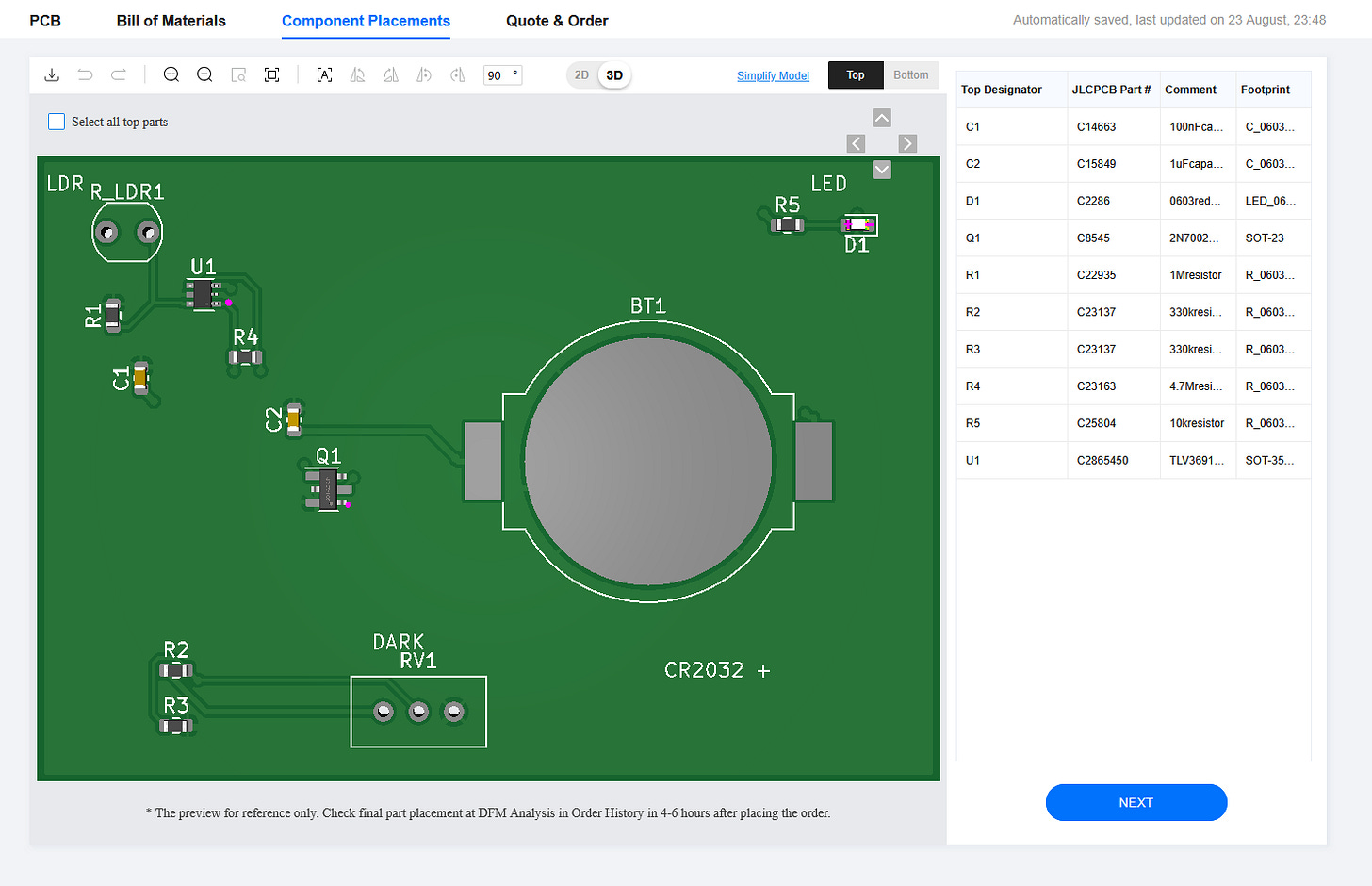1372x886 pixels.
Task: Click the BT1 coin cell battery holder
Action: 648,462
